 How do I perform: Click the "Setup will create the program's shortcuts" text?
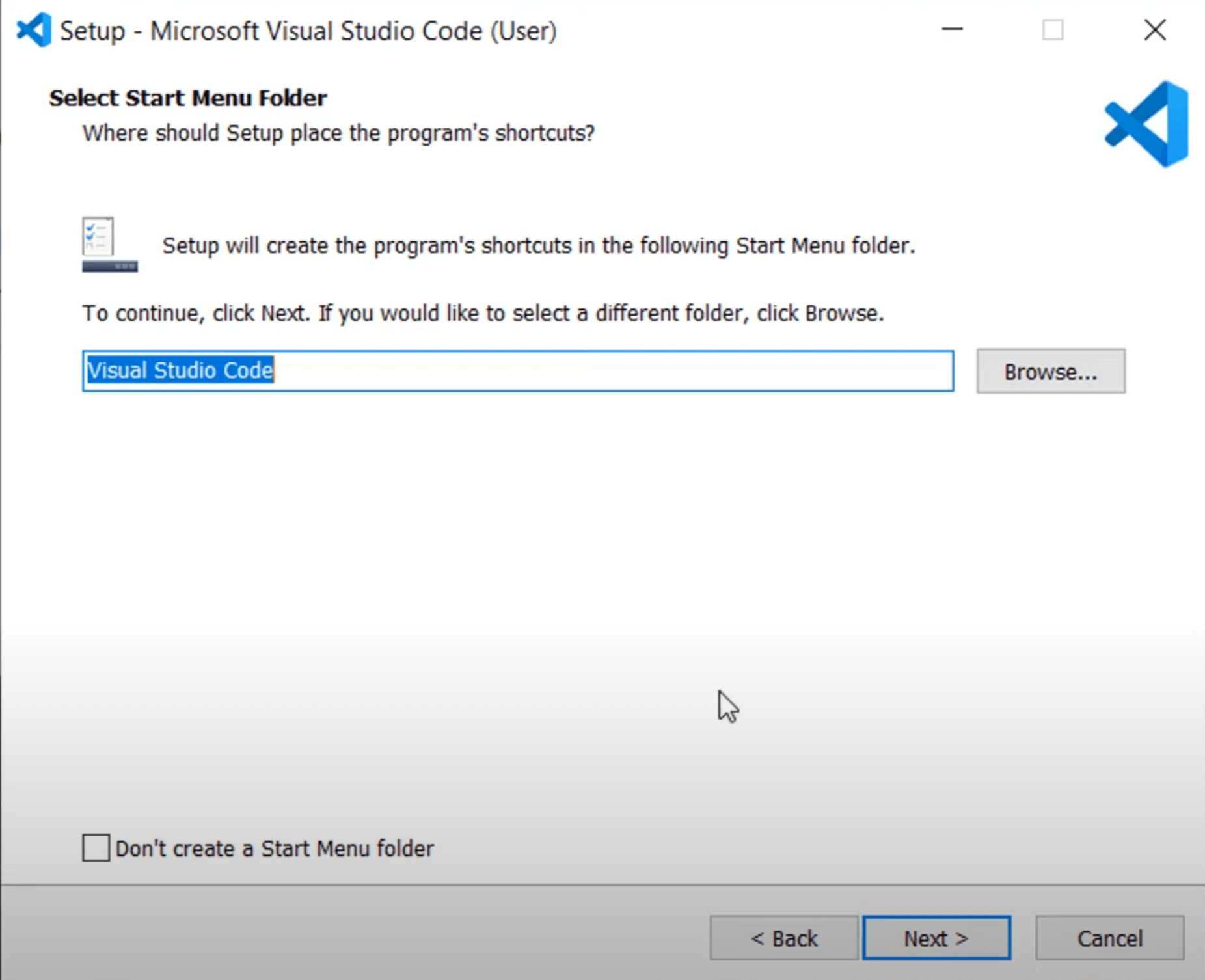pos(538,246)
